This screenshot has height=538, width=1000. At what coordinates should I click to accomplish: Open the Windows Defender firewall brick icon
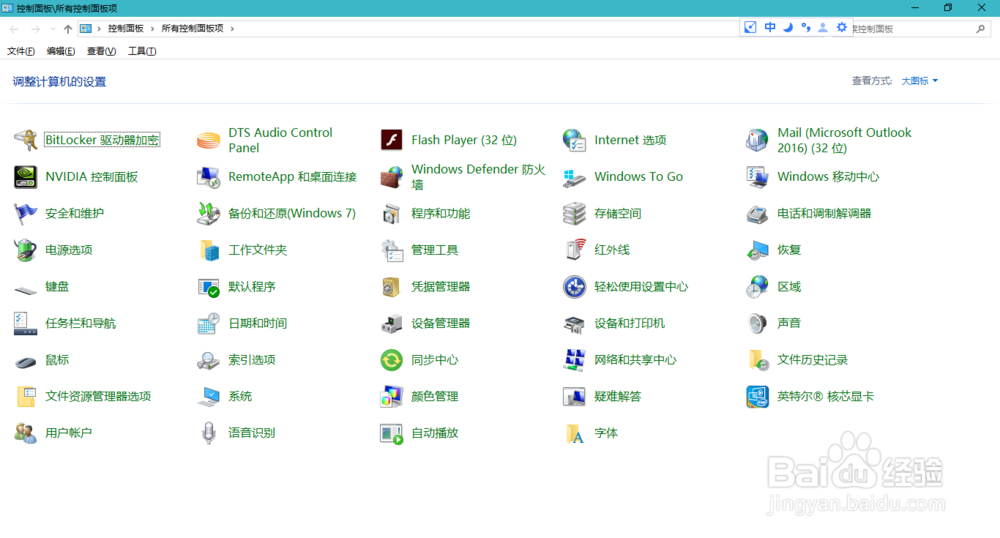(392, 177)
